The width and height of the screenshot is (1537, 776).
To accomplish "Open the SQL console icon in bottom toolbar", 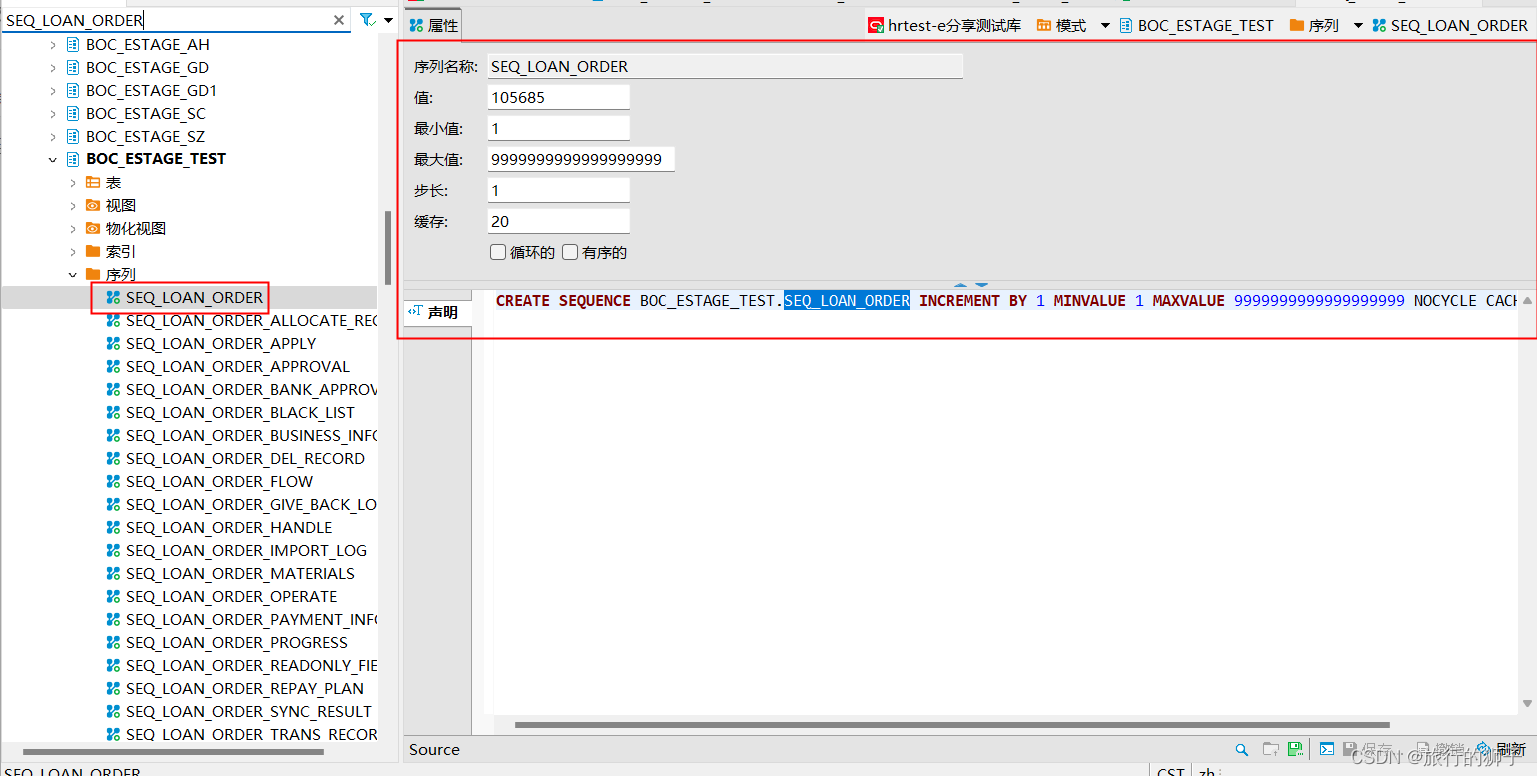I will tap(1326, 749).
